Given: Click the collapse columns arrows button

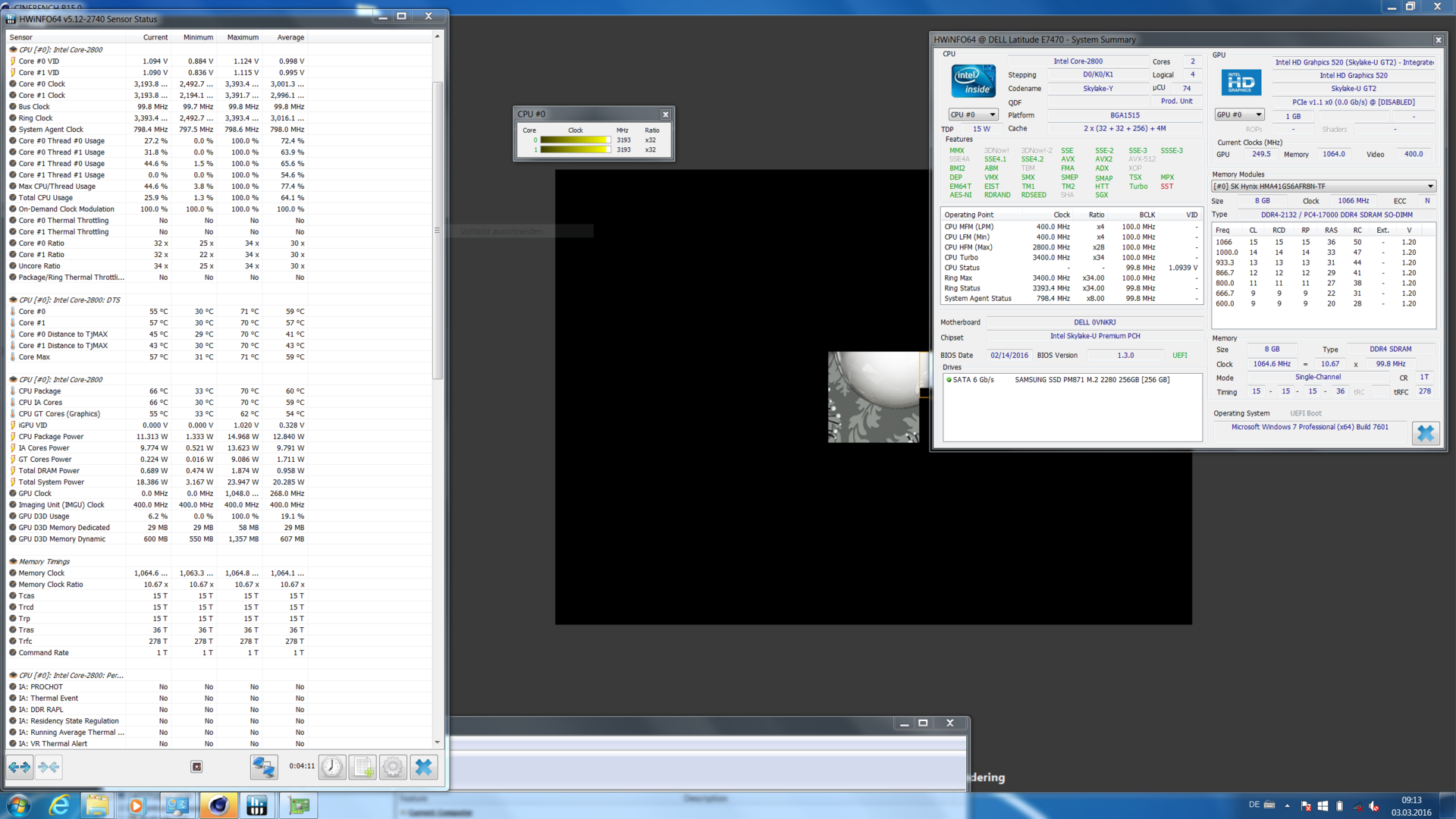Looking at the screenshot, I should 49,767.
